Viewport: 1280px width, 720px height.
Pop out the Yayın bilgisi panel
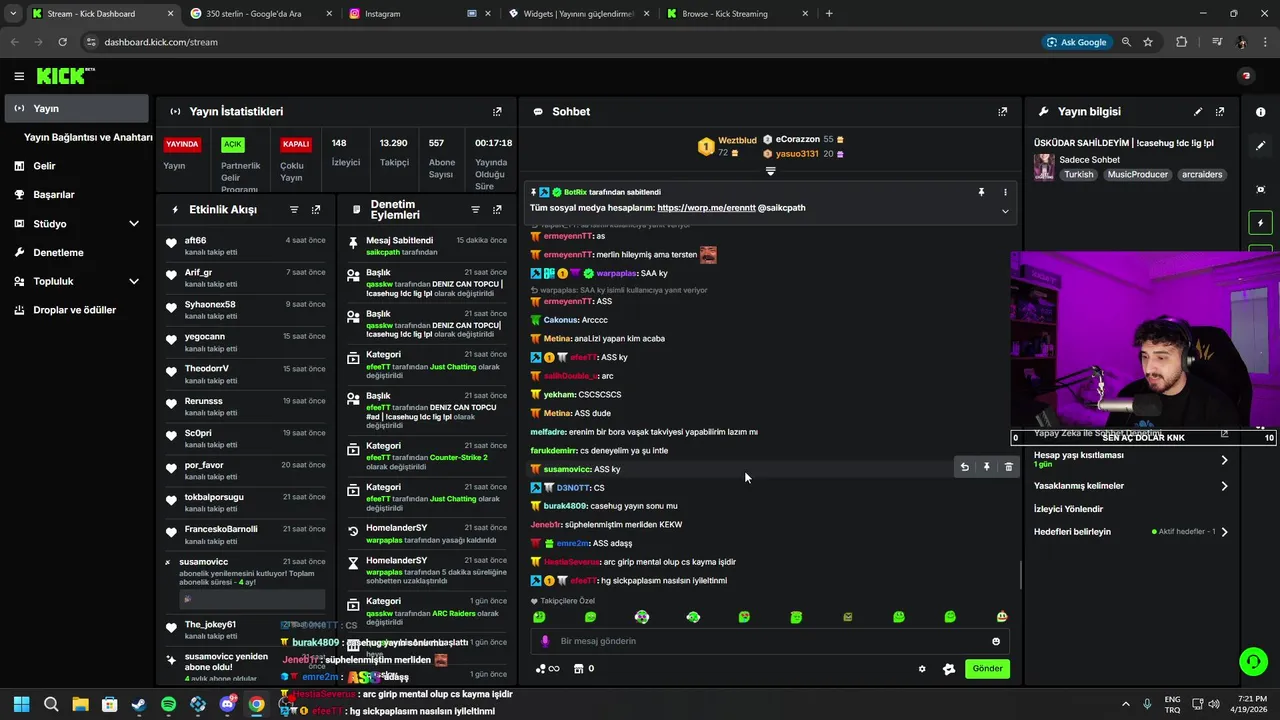[x=1220, y=112]
